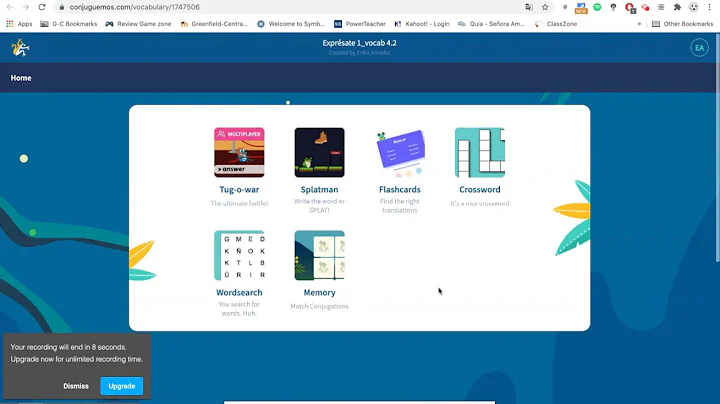Click the Crossword title text

click(x=480, y=190)
